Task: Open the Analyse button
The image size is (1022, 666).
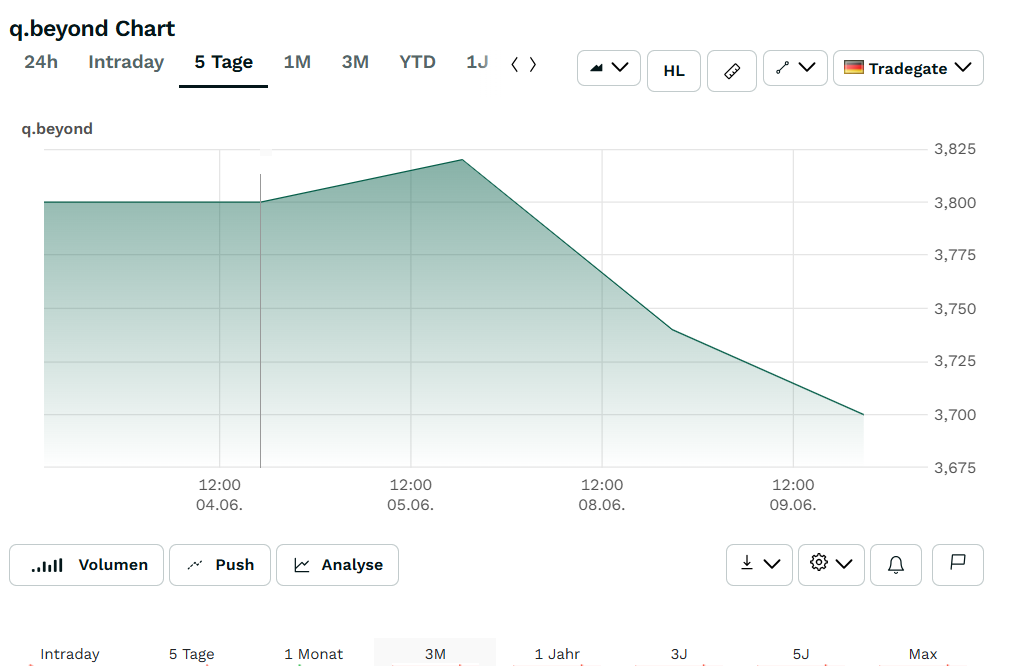Action: pos(338,565)
